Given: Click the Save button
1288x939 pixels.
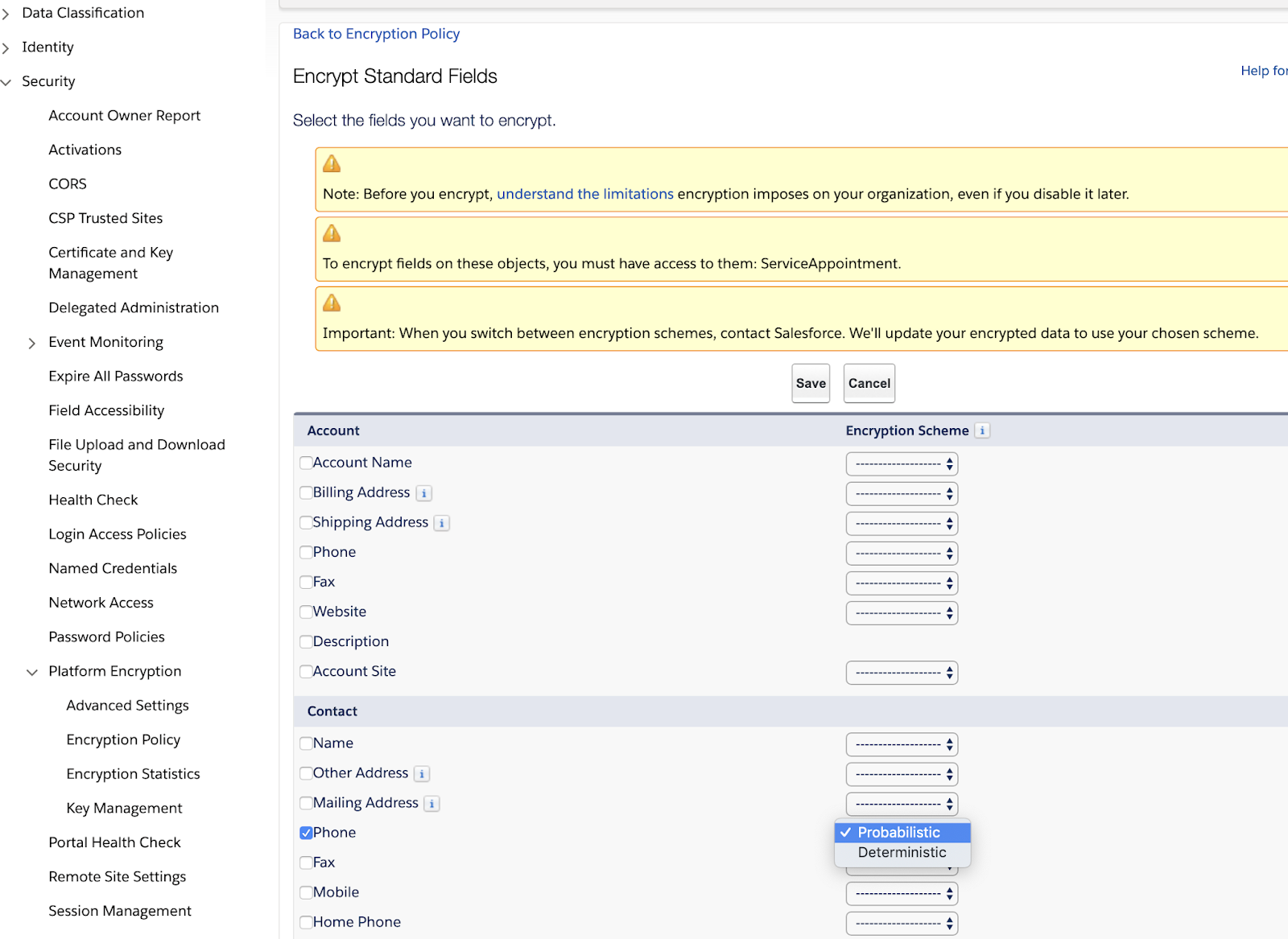Looking at the screenshot, I should click(x=810, y=383).
